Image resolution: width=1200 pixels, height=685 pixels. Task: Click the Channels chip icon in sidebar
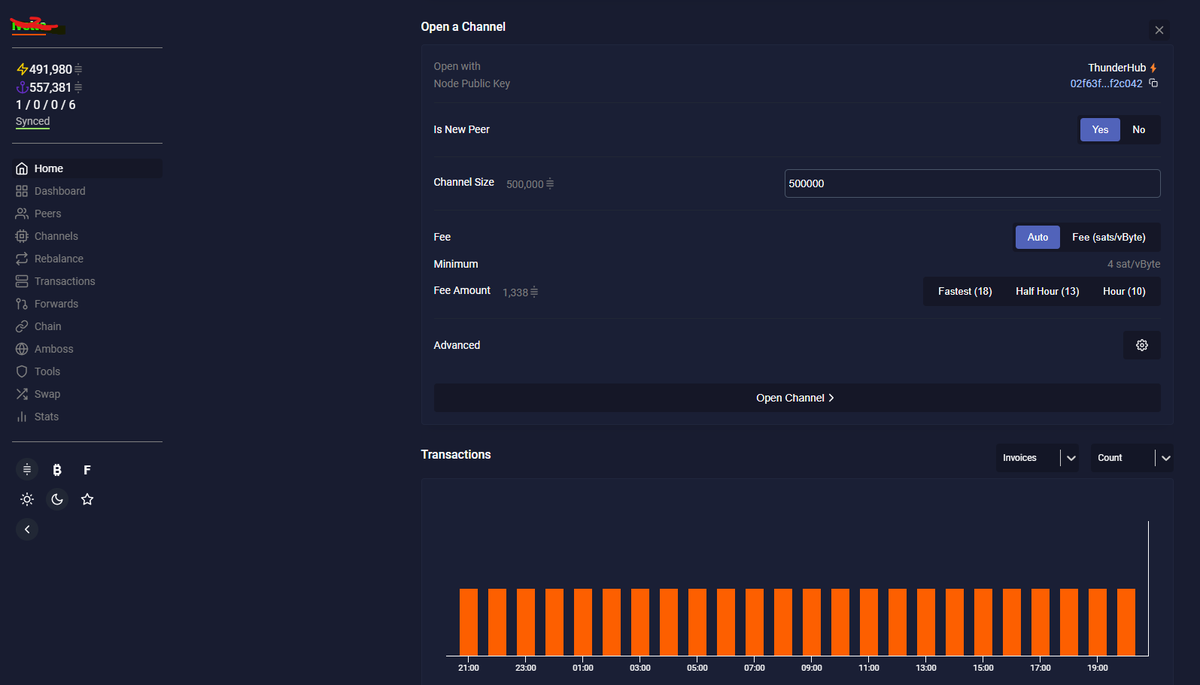tap(22, 236)
